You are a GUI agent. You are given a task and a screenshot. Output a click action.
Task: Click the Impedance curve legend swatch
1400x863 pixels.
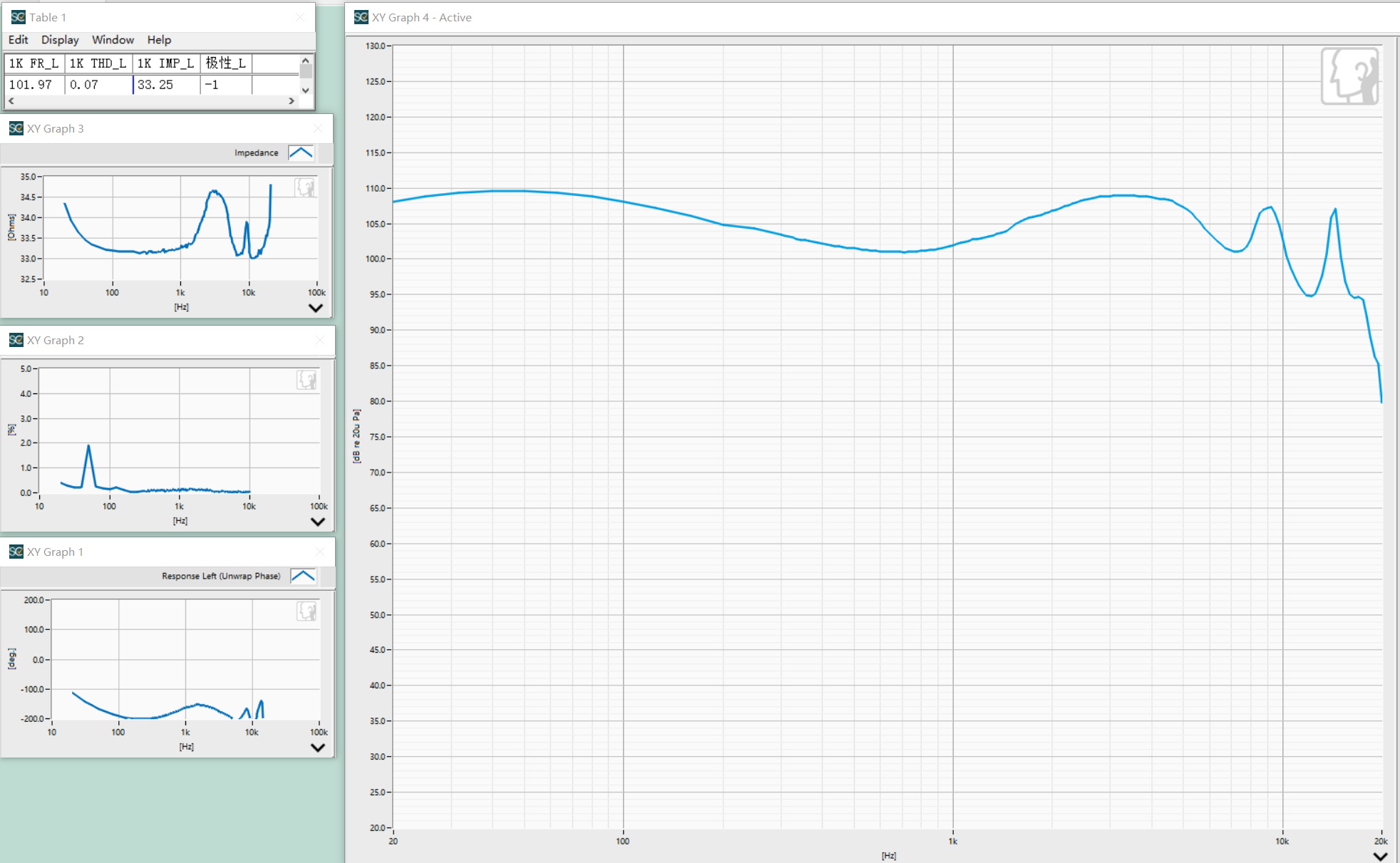(301, 153)
